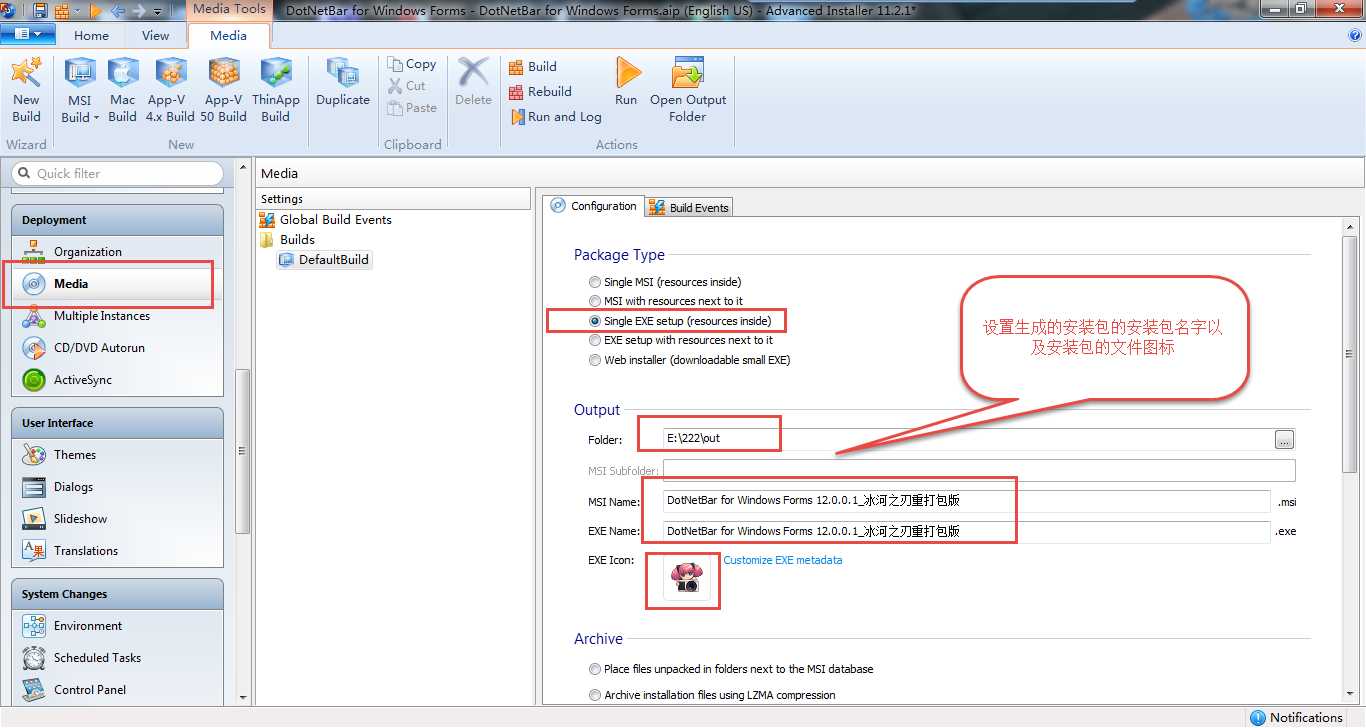The width and height of the screenshot is (1366, 728).
Task: Cut the selected item
Action: (407, 85)
